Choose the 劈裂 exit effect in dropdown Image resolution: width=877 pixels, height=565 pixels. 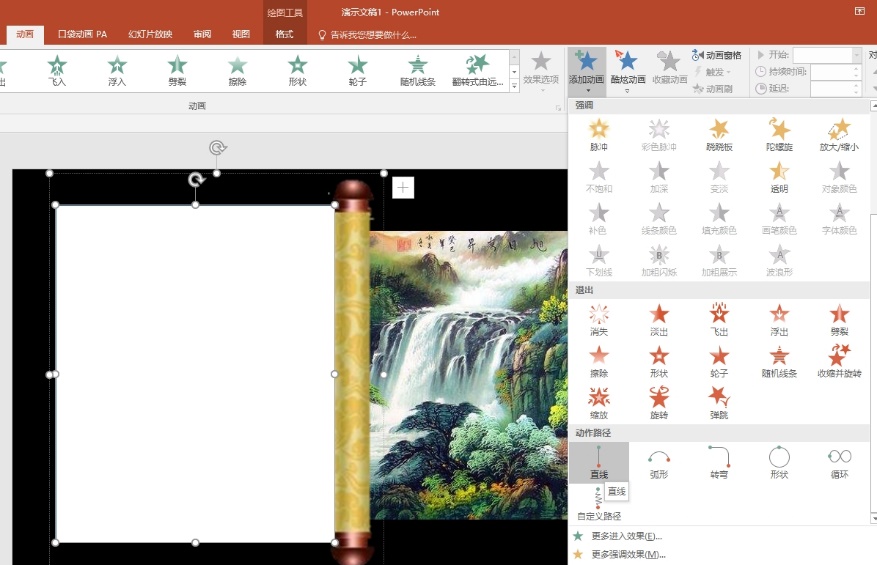click(x=839, y=320)
